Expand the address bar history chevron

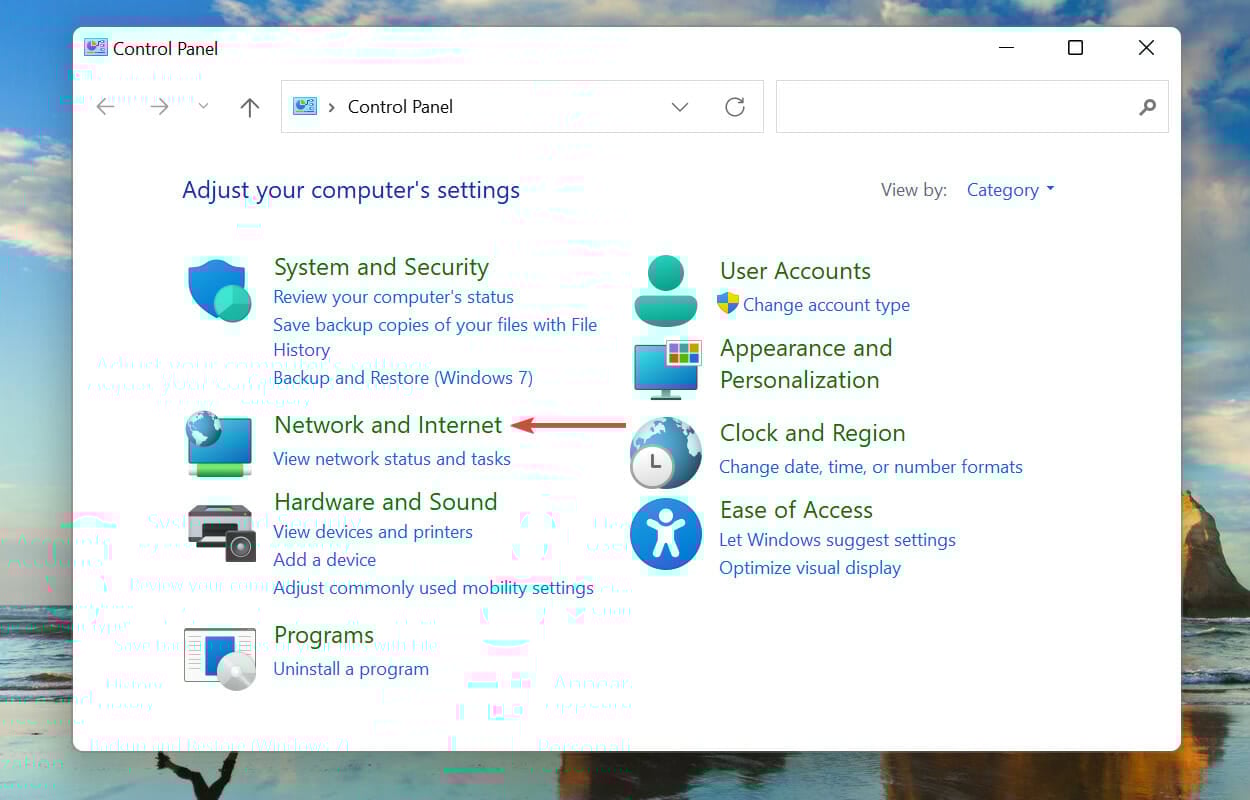[680, 107]
